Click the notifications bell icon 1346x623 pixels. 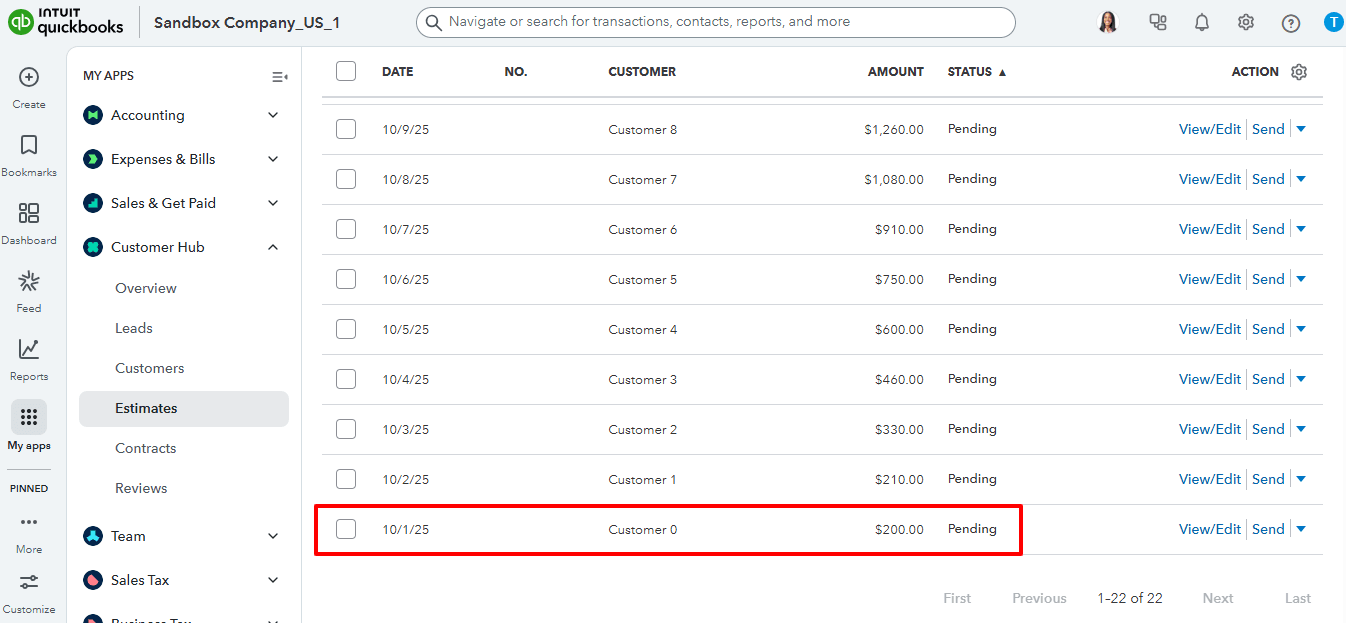coord(1202,22)
